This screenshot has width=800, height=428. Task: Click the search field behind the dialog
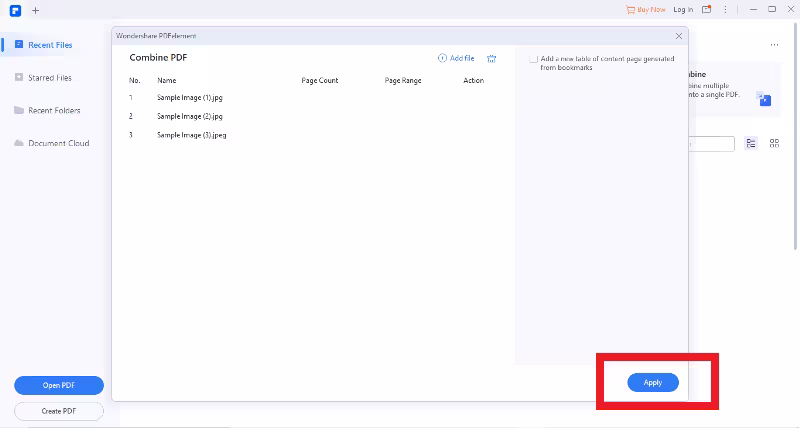click(x=711, y=144)
